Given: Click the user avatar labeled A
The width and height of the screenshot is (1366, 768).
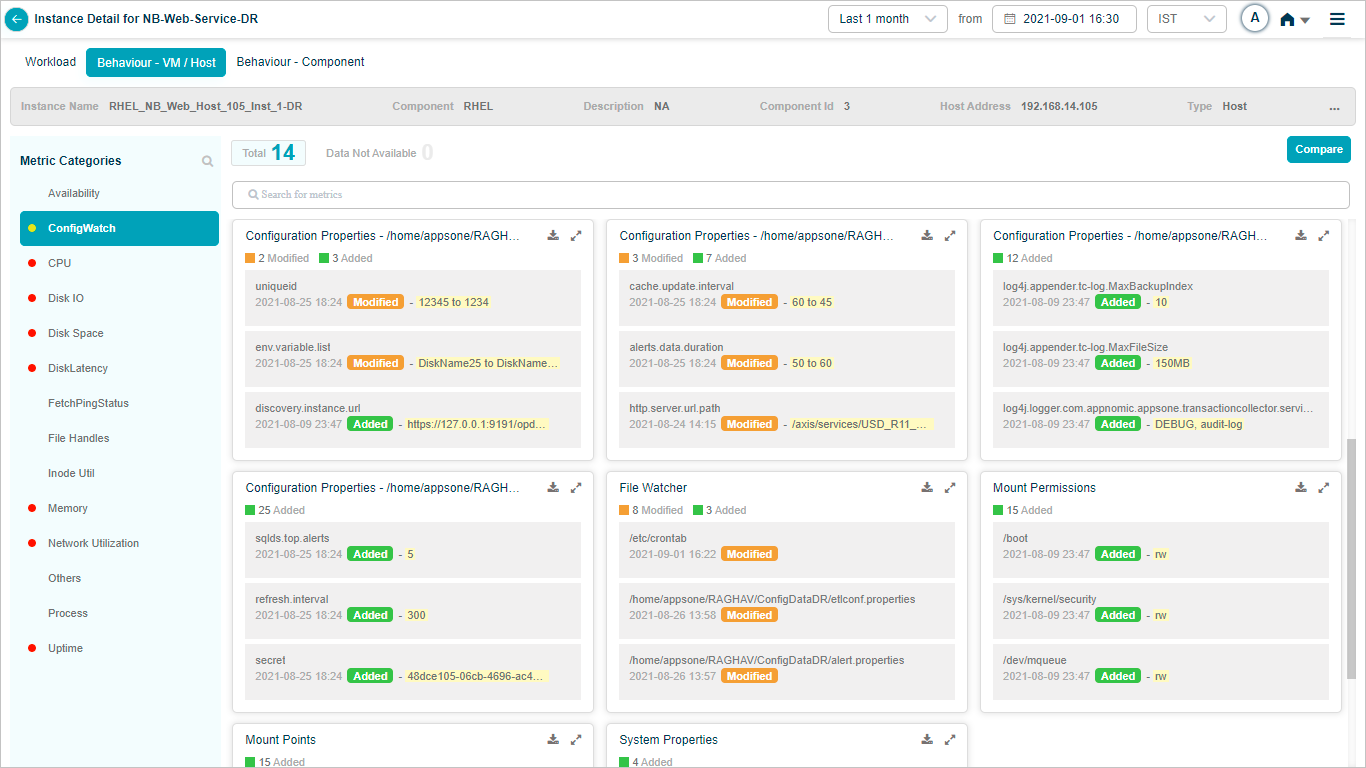Looking at the screenshot, I should coord(1254,19).
